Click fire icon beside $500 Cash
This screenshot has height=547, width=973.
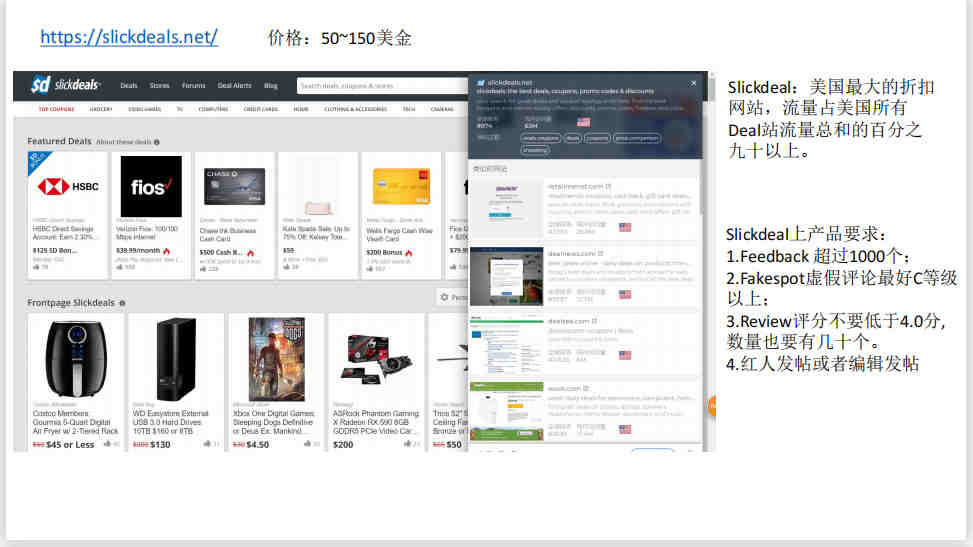[251, 253]
